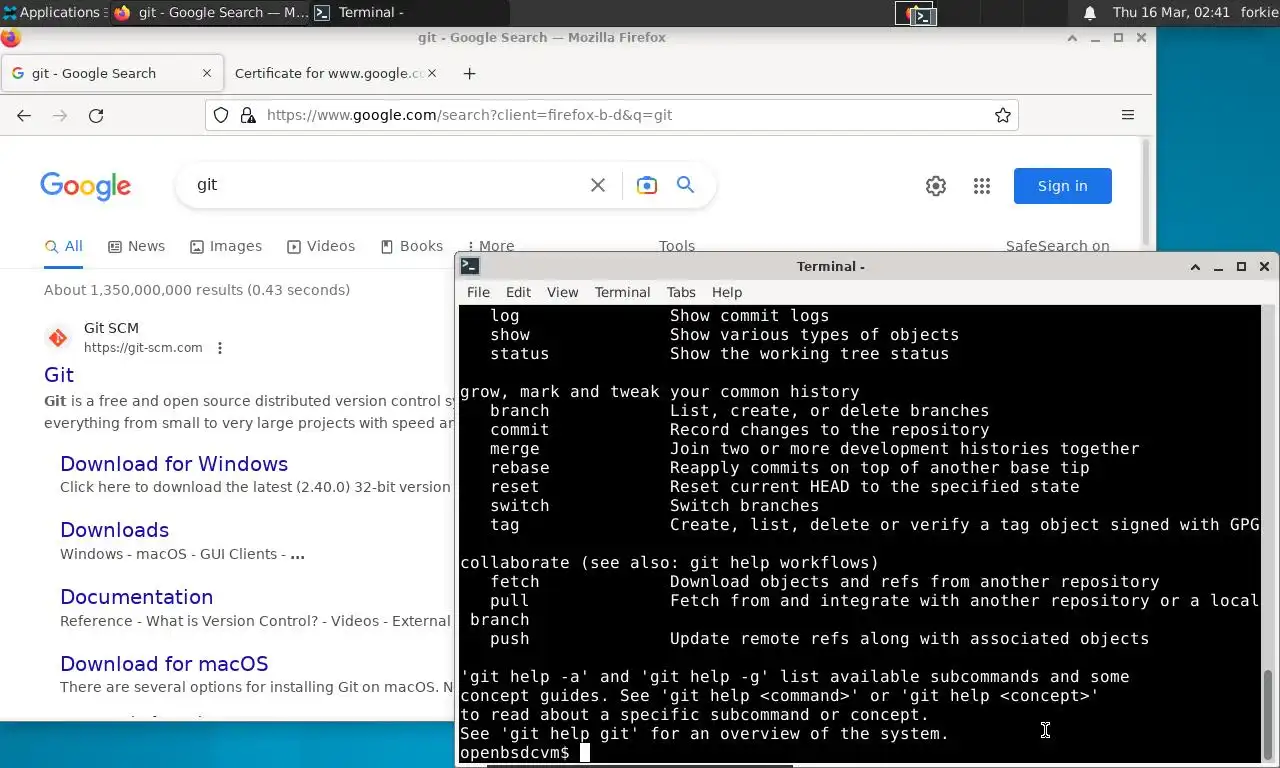
Task: Open Google quick settings gear
Action: [x=936, y=186]
